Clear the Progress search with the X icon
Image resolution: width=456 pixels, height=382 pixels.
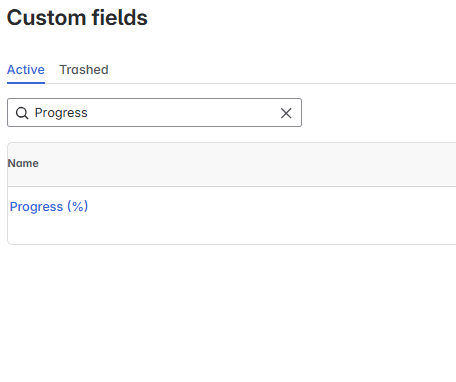(286, 113)
